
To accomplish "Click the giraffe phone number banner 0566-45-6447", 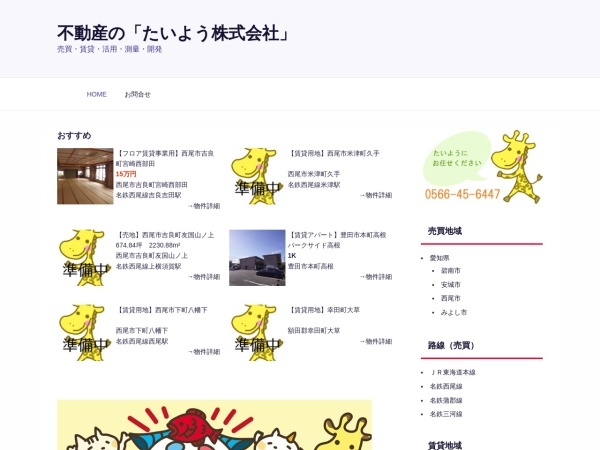I will [482, 167].
